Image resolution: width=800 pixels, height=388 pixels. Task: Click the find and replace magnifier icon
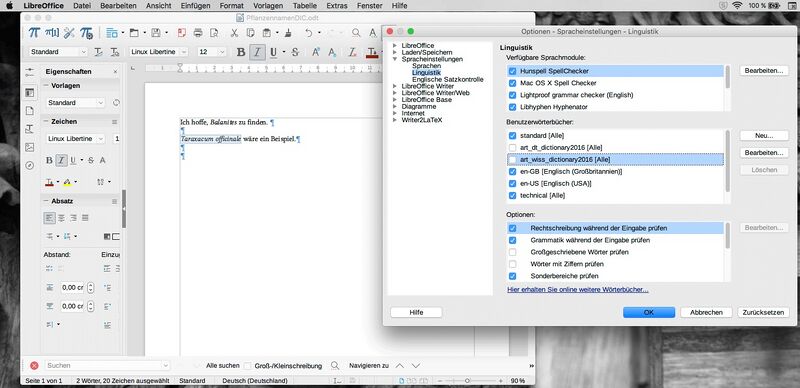click(356, 33)
